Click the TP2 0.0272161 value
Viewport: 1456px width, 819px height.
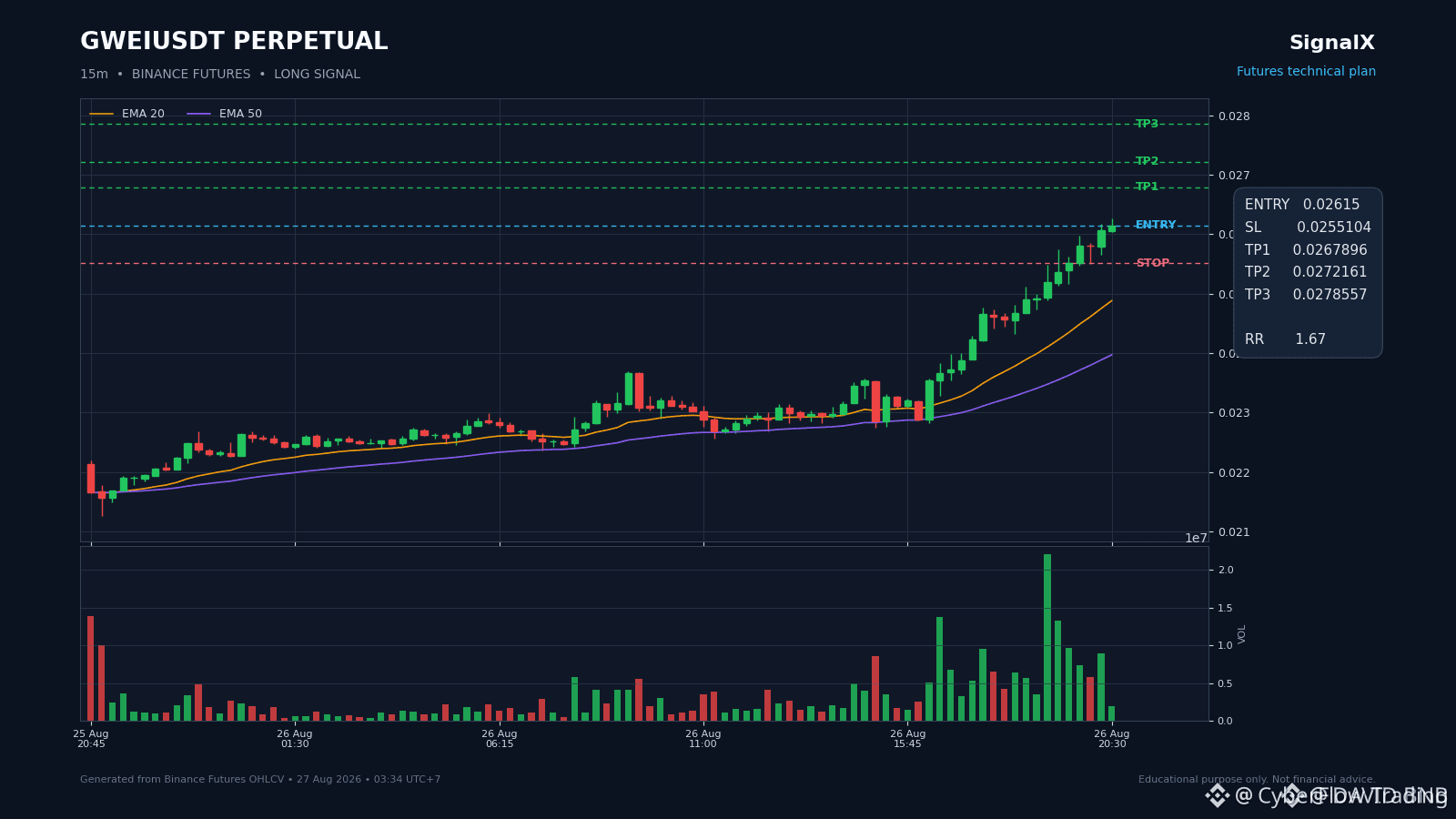point(1306,272)
